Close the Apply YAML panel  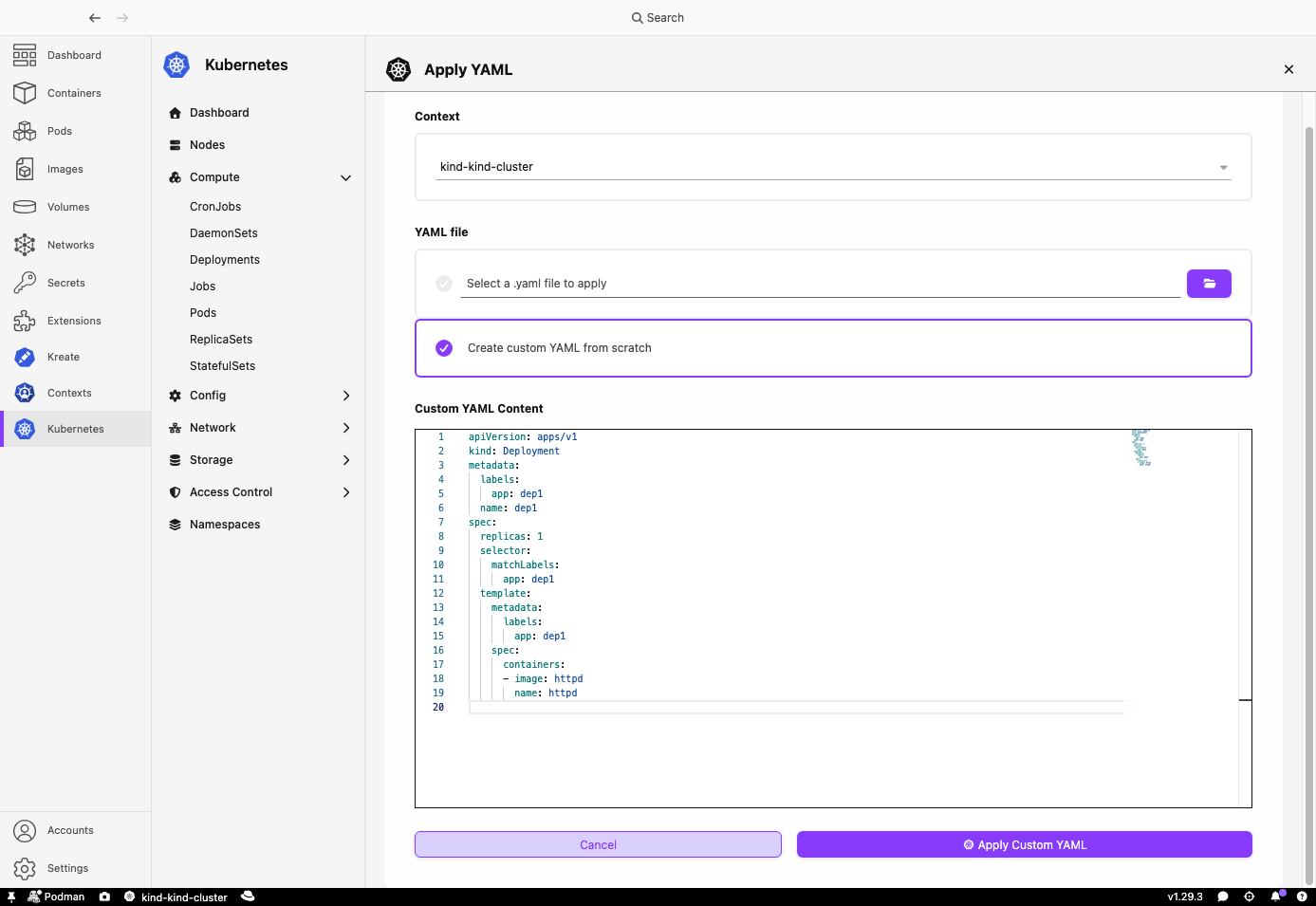tap(1288, 69)
